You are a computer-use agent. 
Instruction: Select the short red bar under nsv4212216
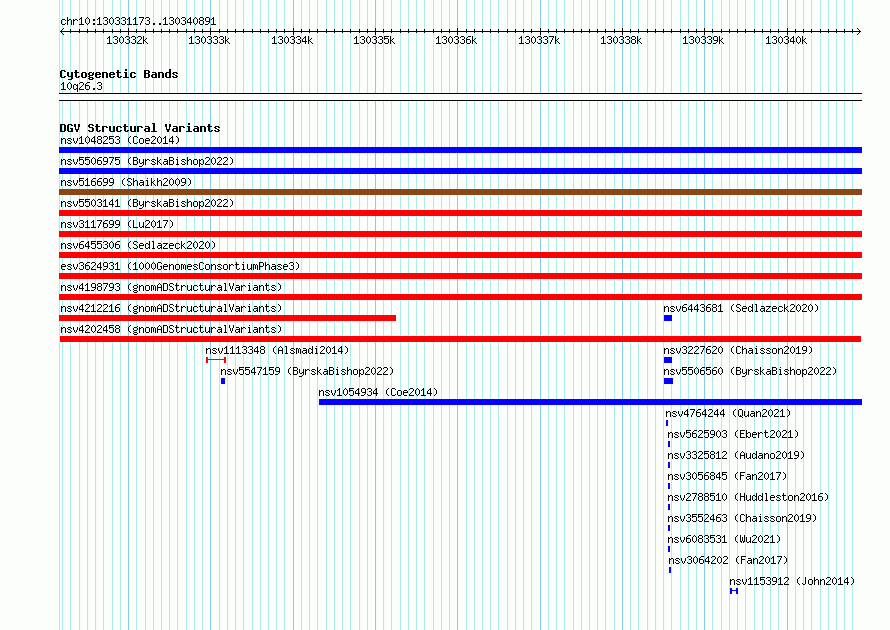coord(228,318)
